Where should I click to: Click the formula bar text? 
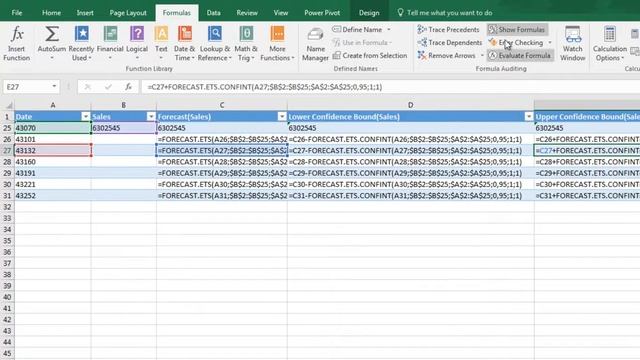(264, 87)
